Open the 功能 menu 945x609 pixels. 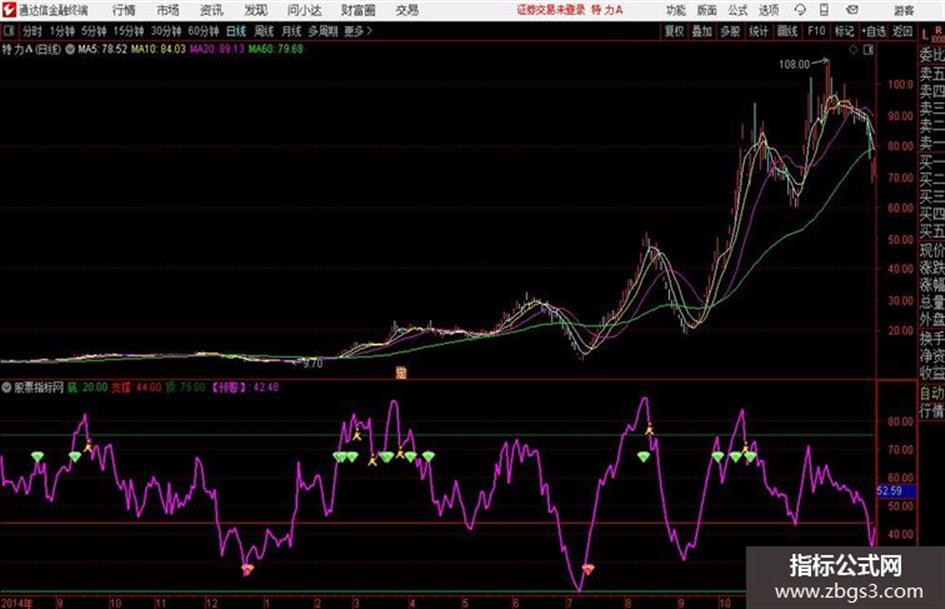pos(676,10)
